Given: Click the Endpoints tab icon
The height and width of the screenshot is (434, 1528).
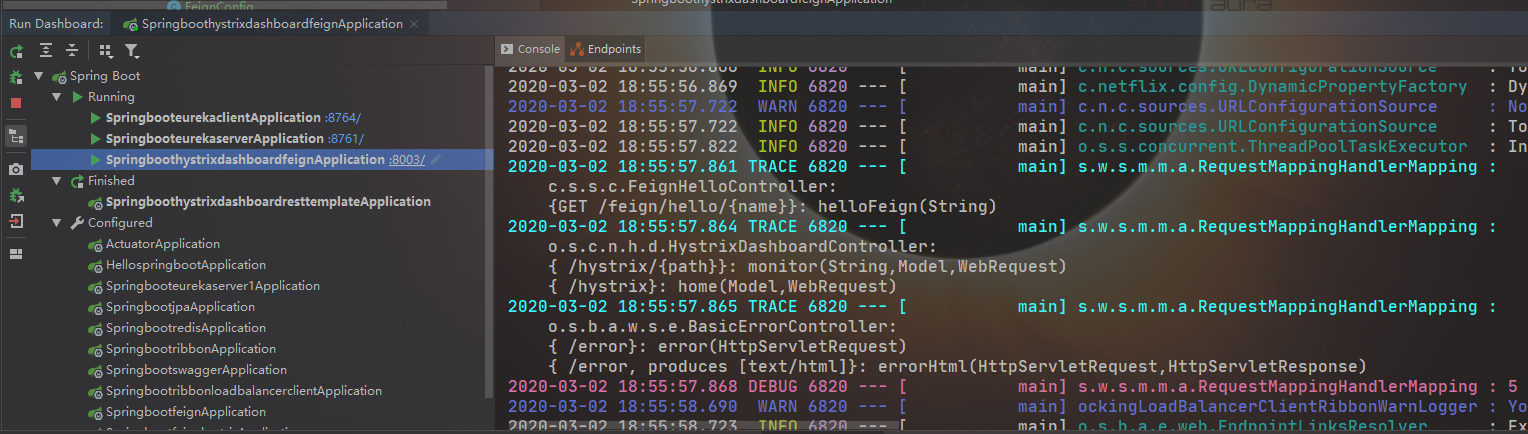Looking at the screenshot, I should coord(575,48).
